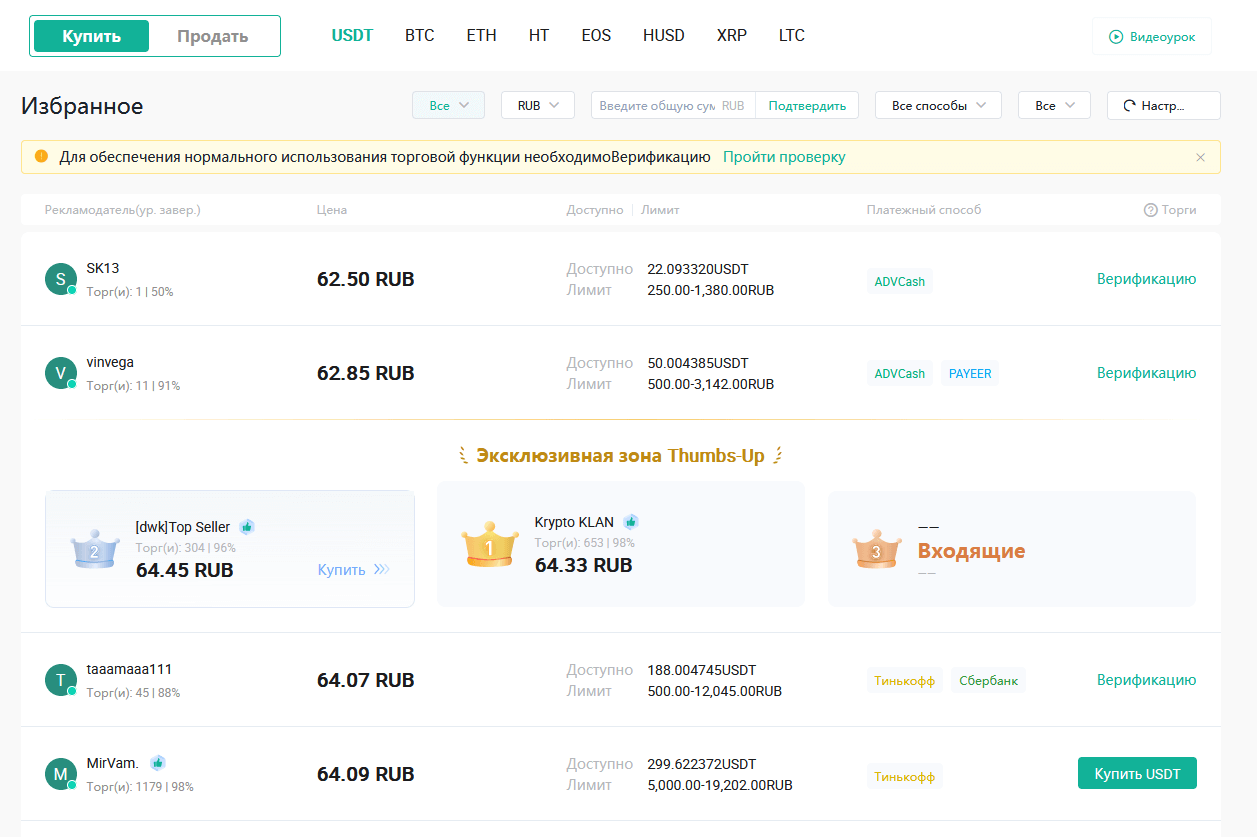Click the bronze crown rank 3 icon
This screenshot has height=837, width=1257.
(876, 549)
